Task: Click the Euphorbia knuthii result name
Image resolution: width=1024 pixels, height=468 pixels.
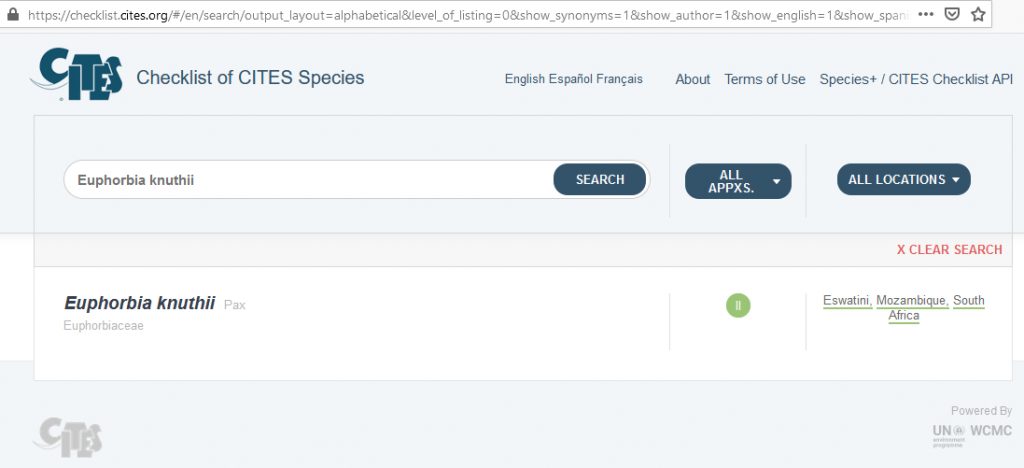Action: coord(140,304)
